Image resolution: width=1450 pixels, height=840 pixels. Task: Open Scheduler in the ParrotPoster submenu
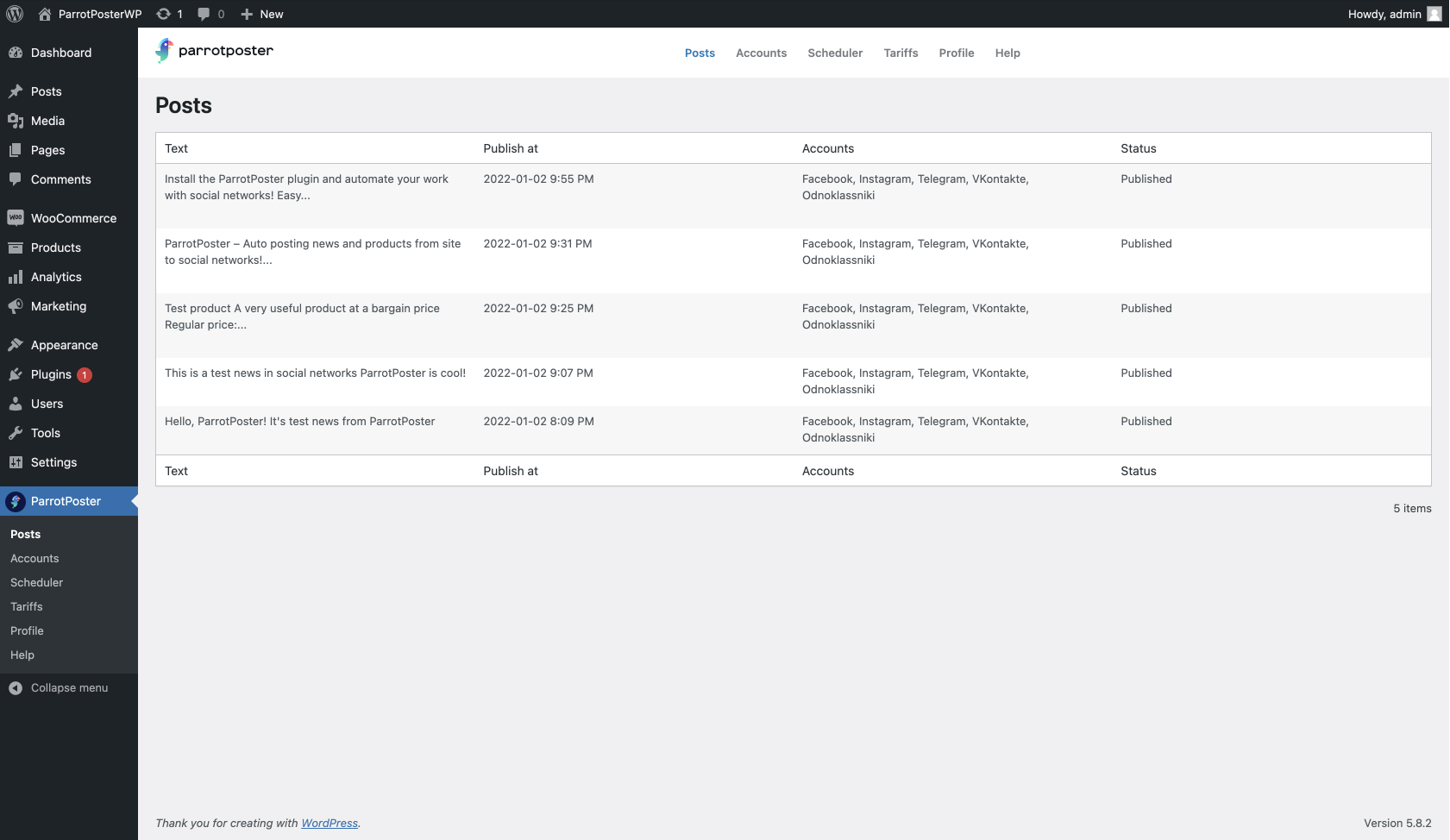click(36, 583)
